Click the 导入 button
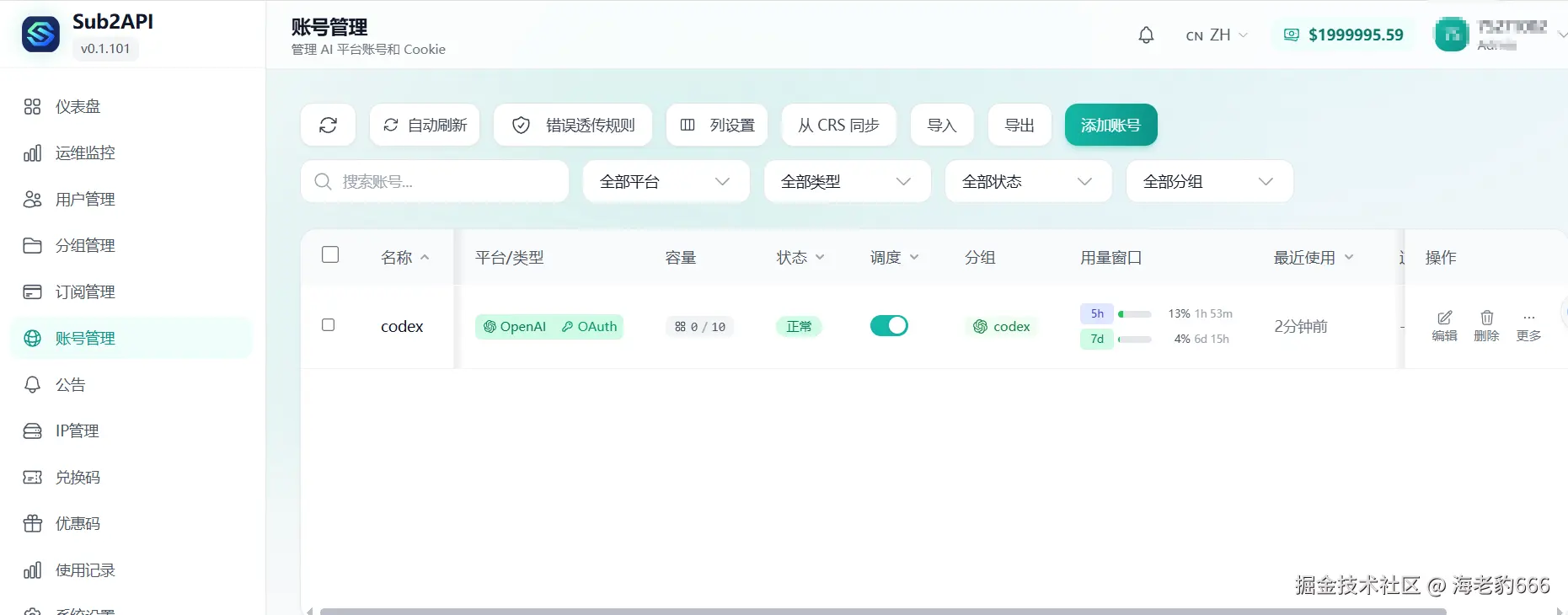1568x615 pixels. 942,126
